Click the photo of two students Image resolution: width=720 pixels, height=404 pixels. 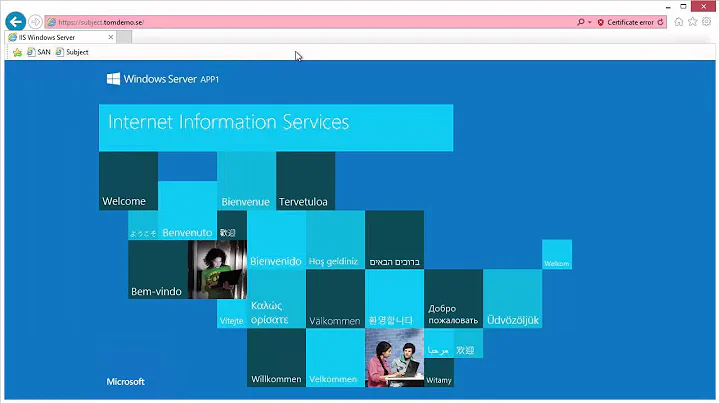click(x=394, y=358)
